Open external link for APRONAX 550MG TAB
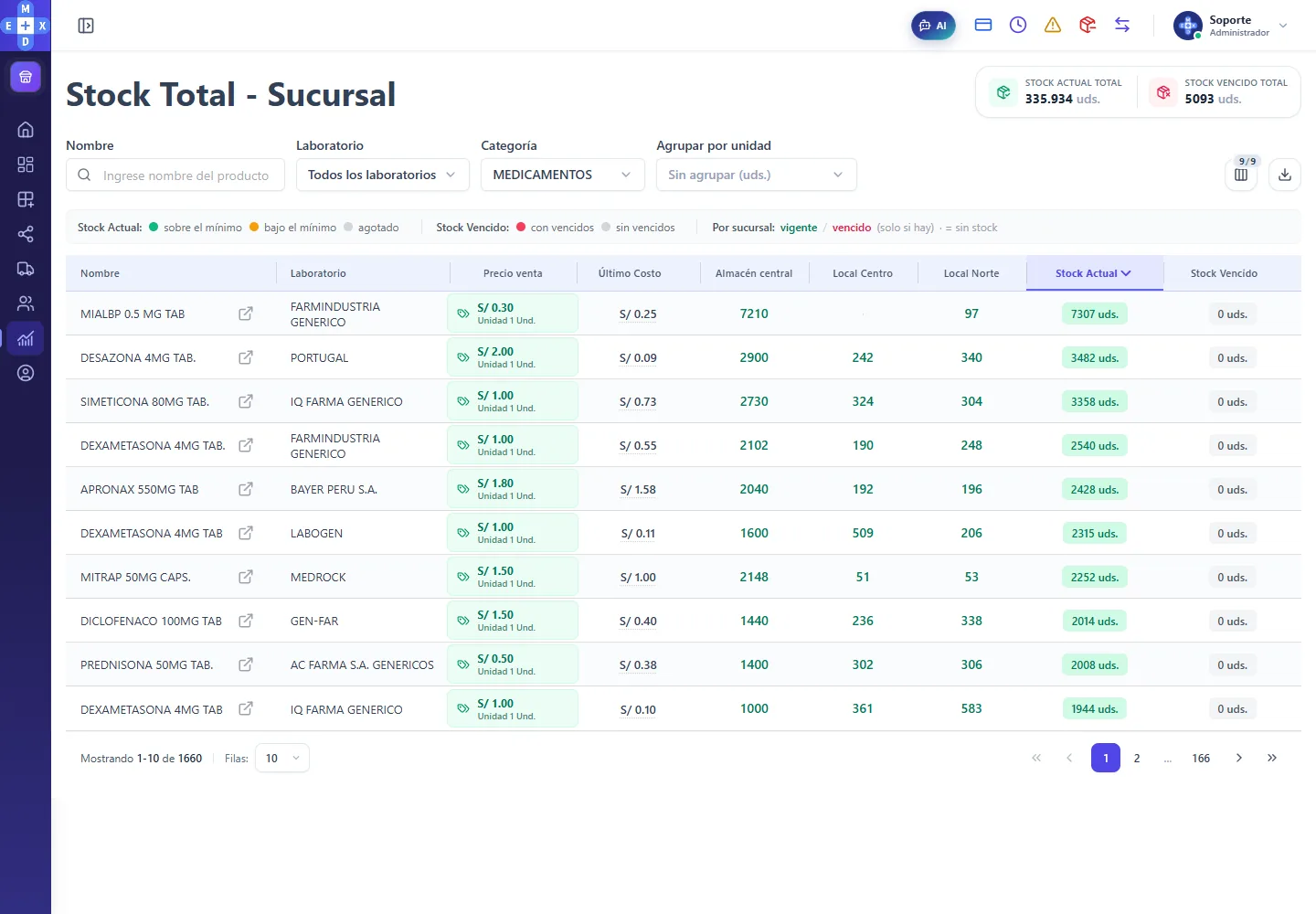Image resolution: width=1316 pixels, height=914 pixels. pyautogui.click(x=246, y=489)
